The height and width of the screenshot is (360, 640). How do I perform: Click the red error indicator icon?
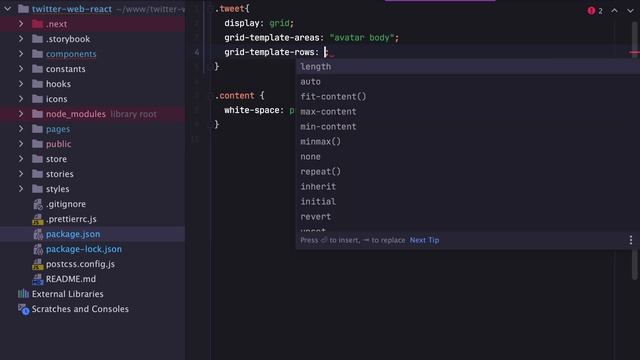coord(591,11)
